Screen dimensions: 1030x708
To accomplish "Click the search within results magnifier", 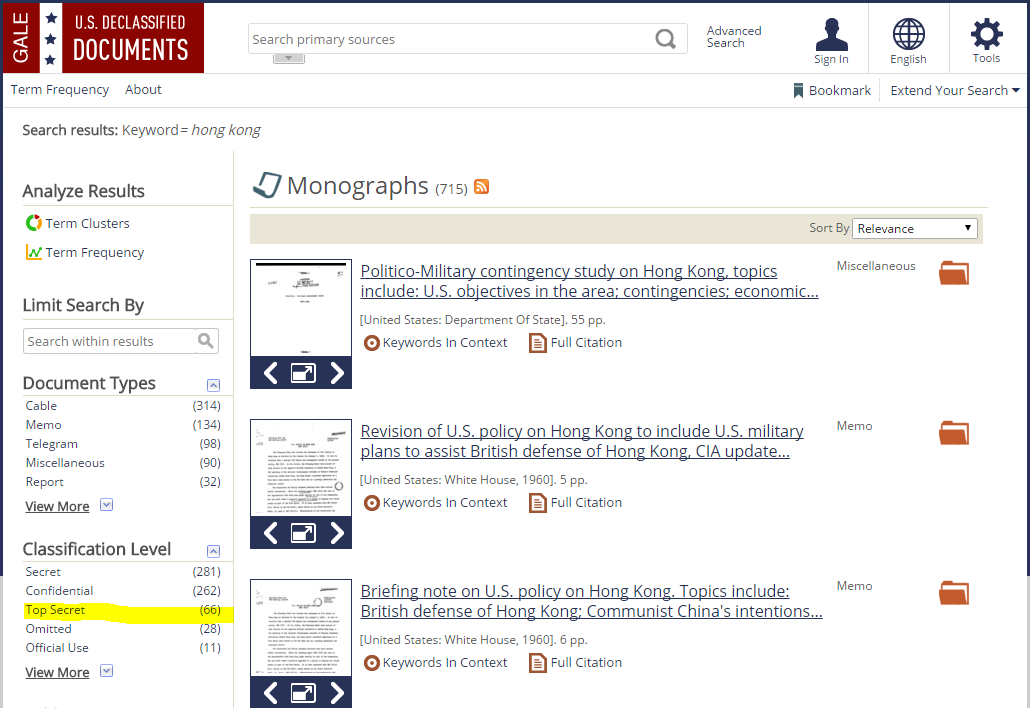I will click(206, 341).
